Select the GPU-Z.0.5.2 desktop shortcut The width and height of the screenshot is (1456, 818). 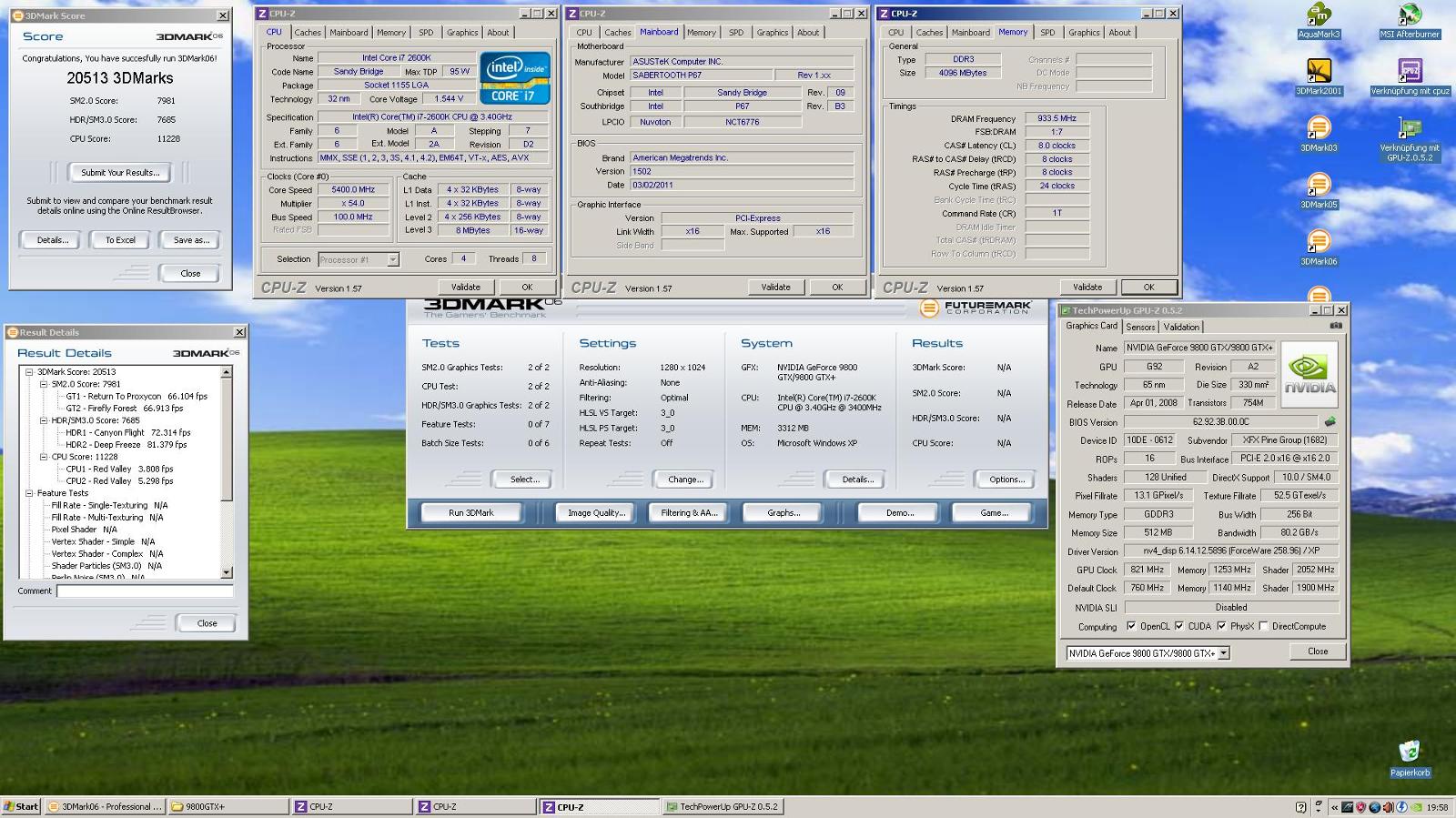point(1410,139)
